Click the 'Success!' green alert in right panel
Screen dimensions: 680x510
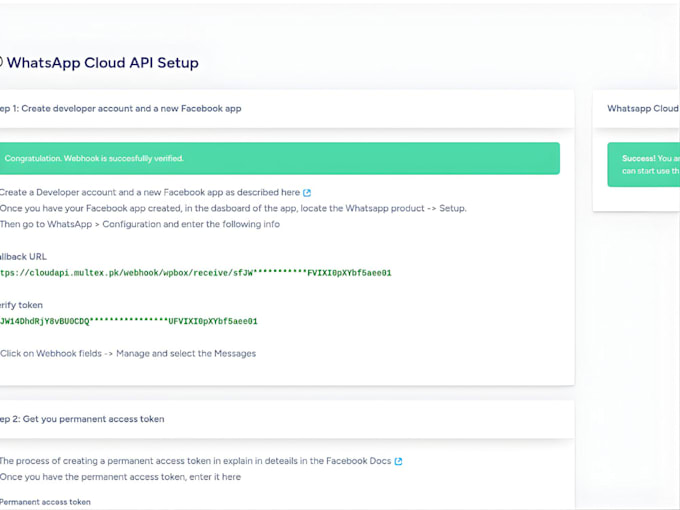tap(644, 164)
